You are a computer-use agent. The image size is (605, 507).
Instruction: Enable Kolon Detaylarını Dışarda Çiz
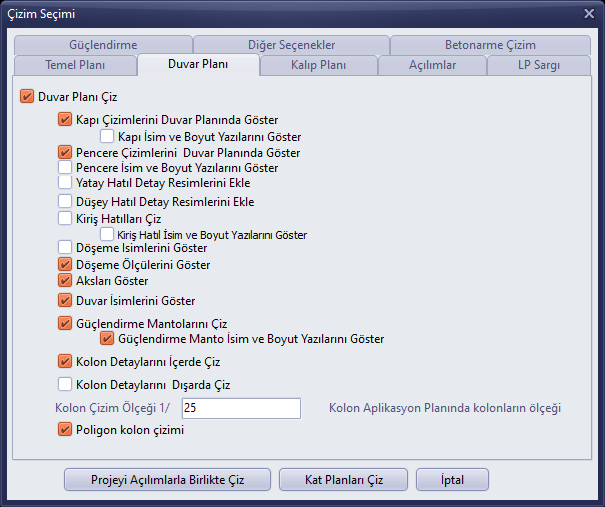(65, 384)
